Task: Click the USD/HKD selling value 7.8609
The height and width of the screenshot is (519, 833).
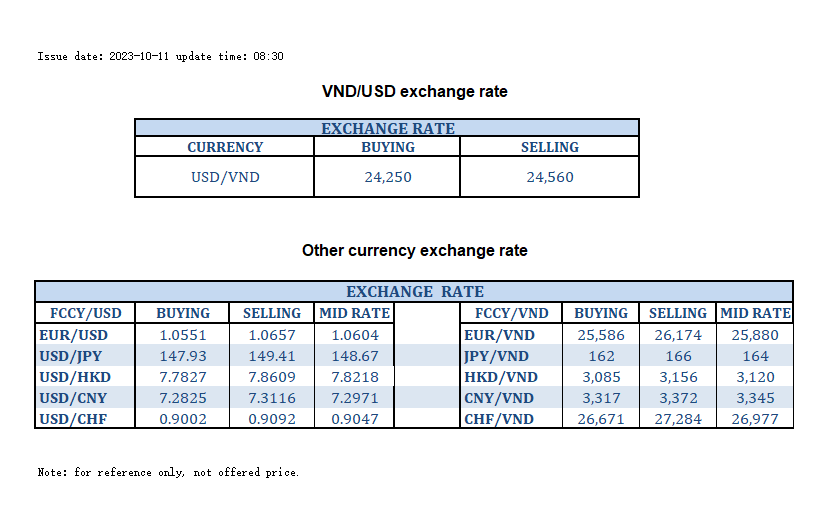Action: pos(272,377)
